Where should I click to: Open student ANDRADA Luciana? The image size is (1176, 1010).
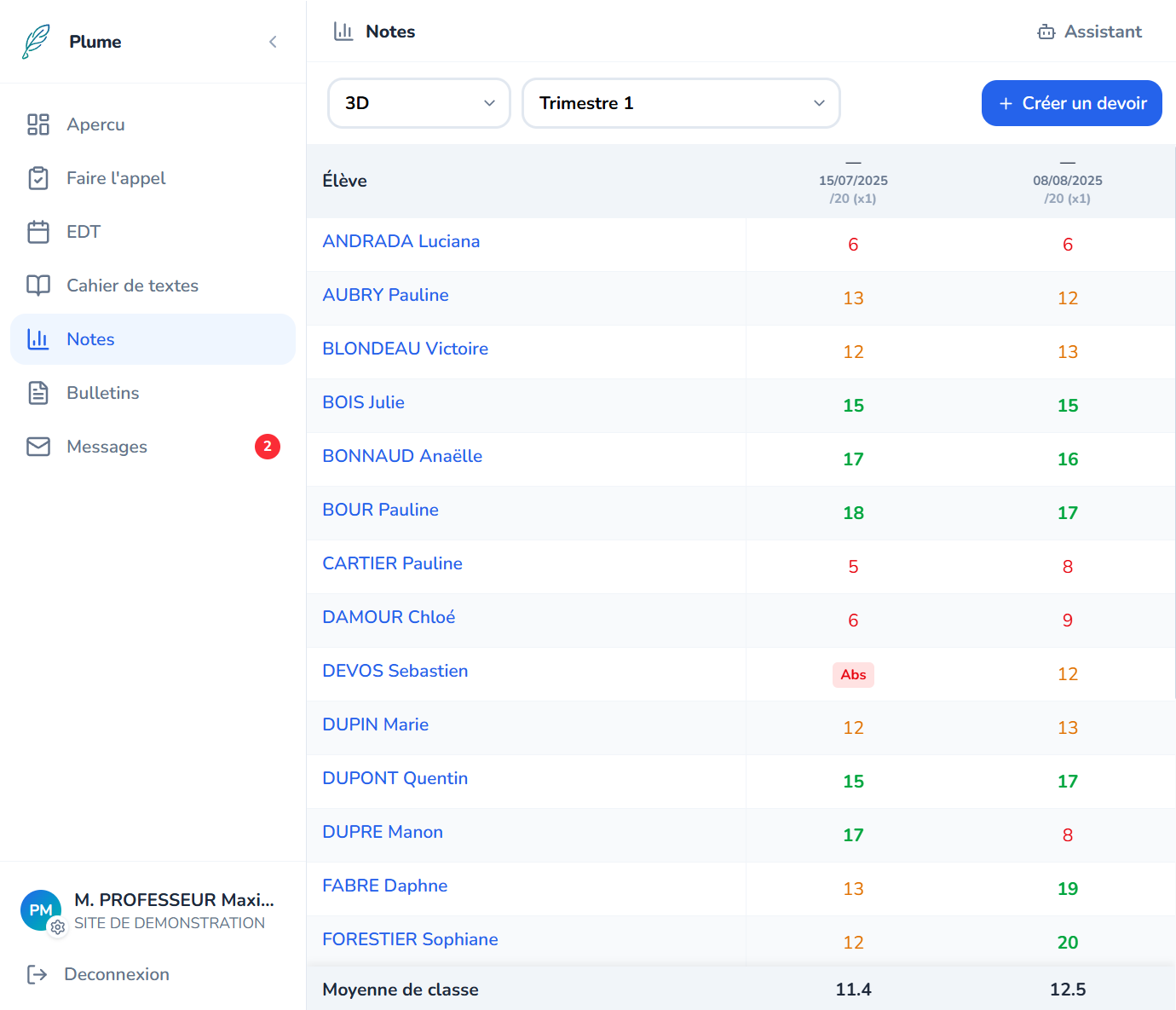coord(401,241)
